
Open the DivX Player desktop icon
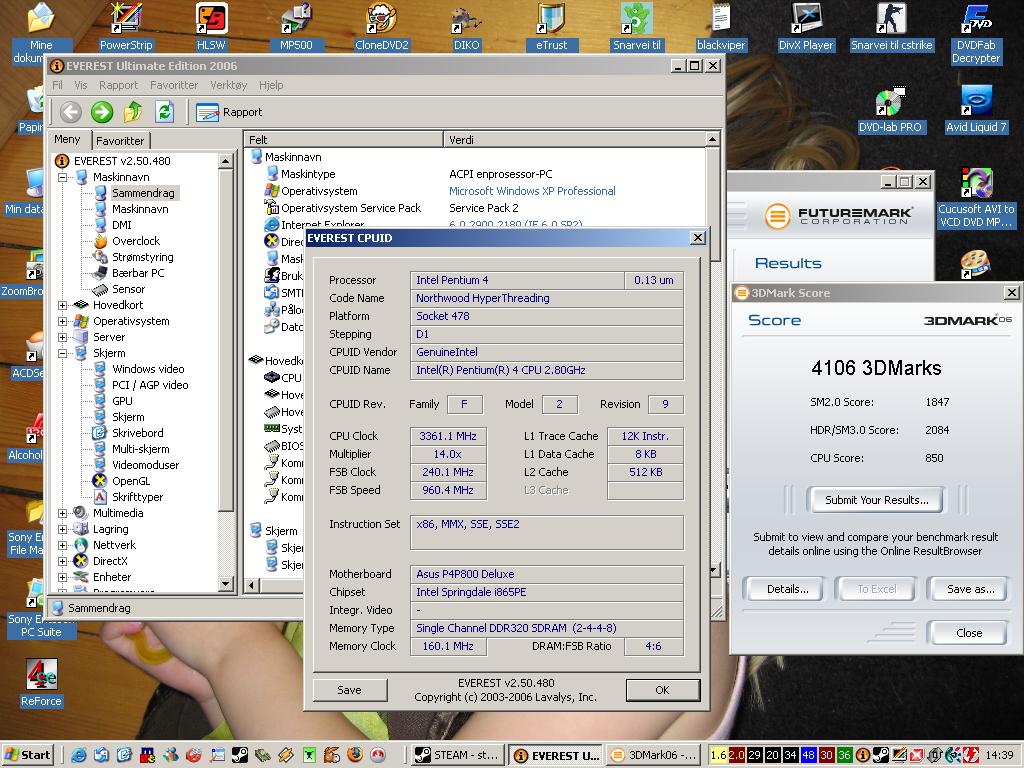click(x=806, y=27)
